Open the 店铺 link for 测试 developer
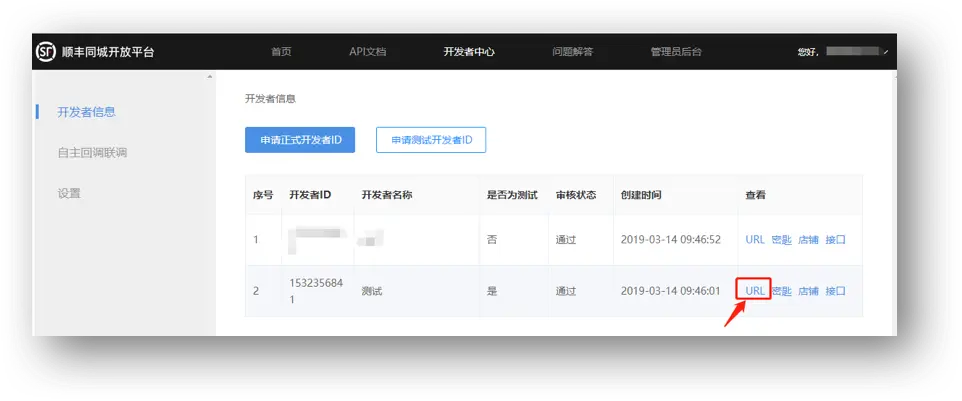Viewport: 962px width, 401px height. tap(809, 291)
